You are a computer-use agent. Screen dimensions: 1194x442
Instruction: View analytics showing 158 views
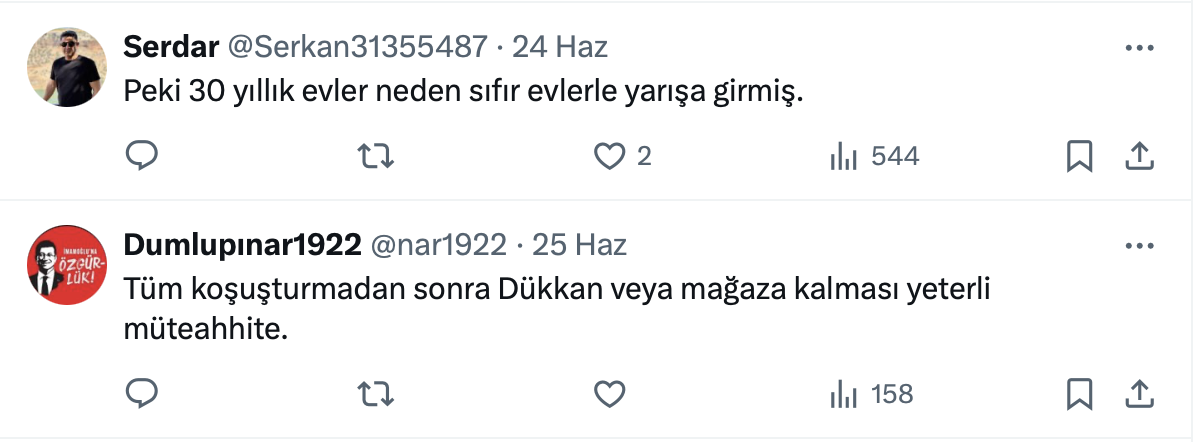pos(871,394)
